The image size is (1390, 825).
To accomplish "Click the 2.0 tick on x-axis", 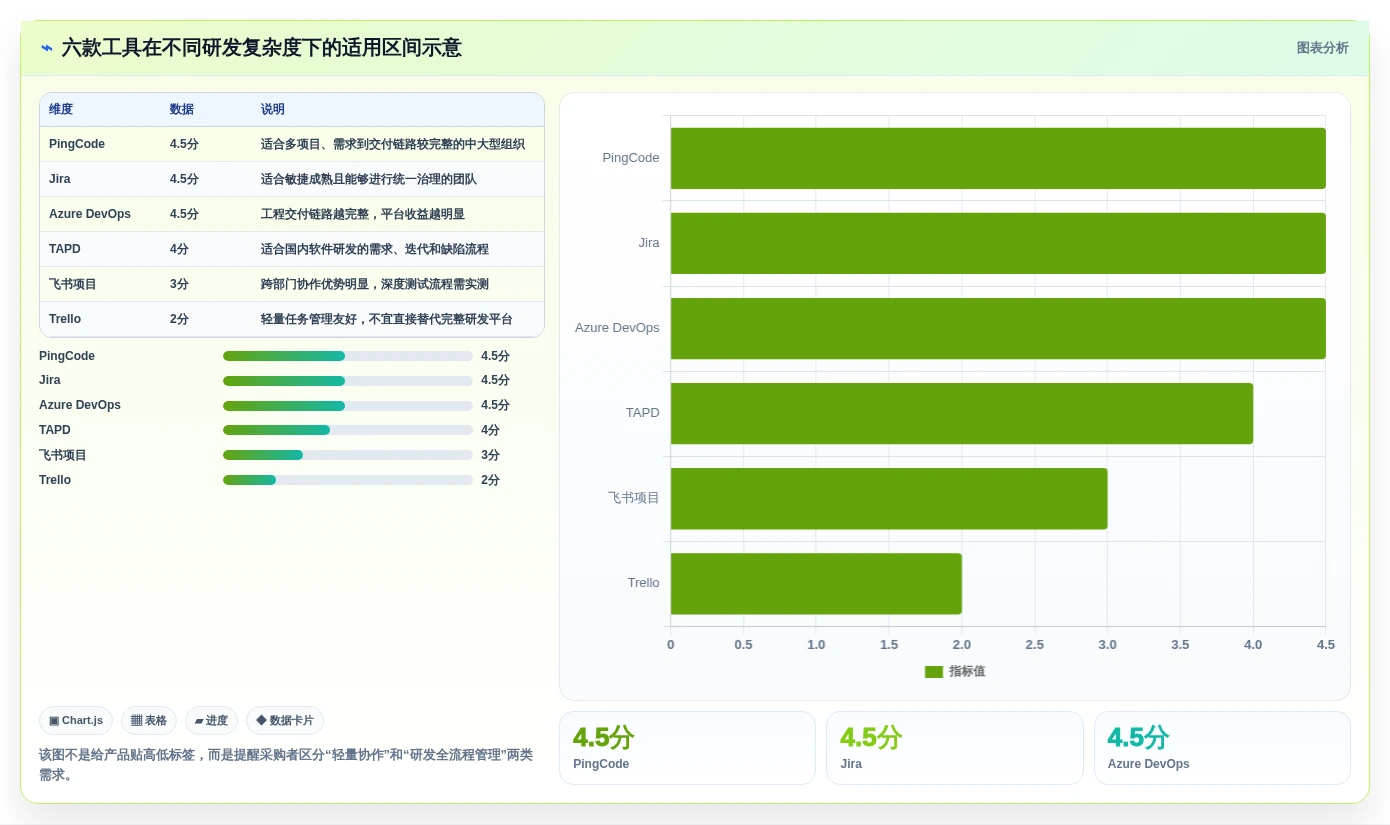I will pyautogui.click(x=962, y=645).
